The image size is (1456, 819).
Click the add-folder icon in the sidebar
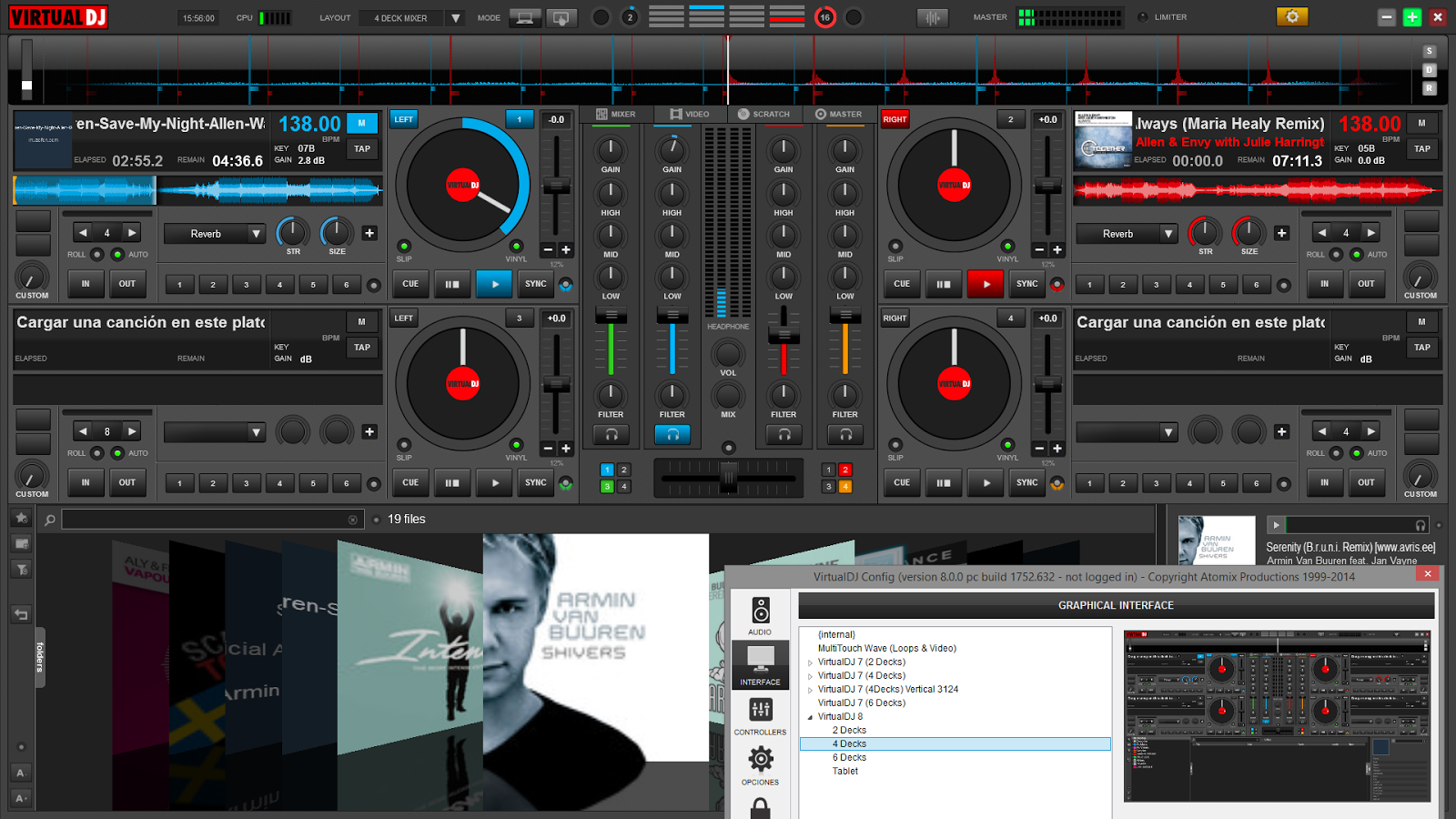[20, 543]
